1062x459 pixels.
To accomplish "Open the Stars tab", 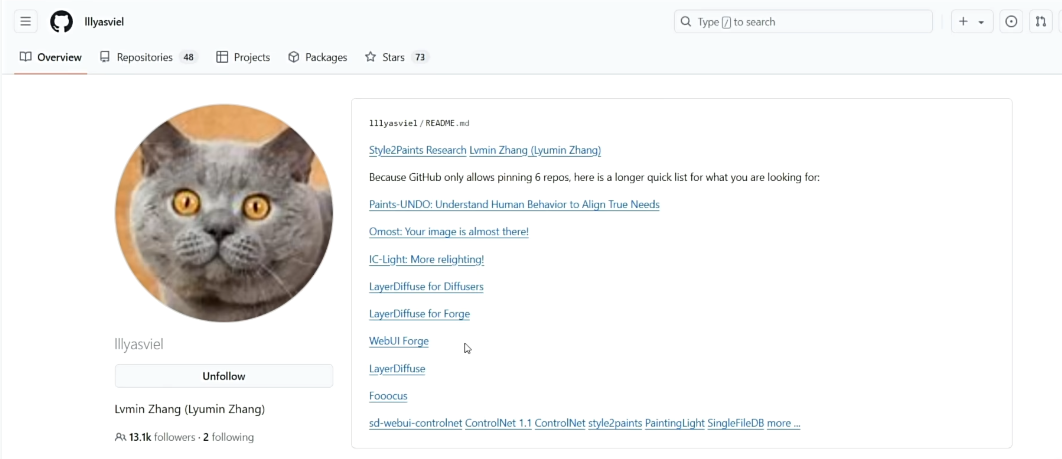I will (x=395, y=57).
